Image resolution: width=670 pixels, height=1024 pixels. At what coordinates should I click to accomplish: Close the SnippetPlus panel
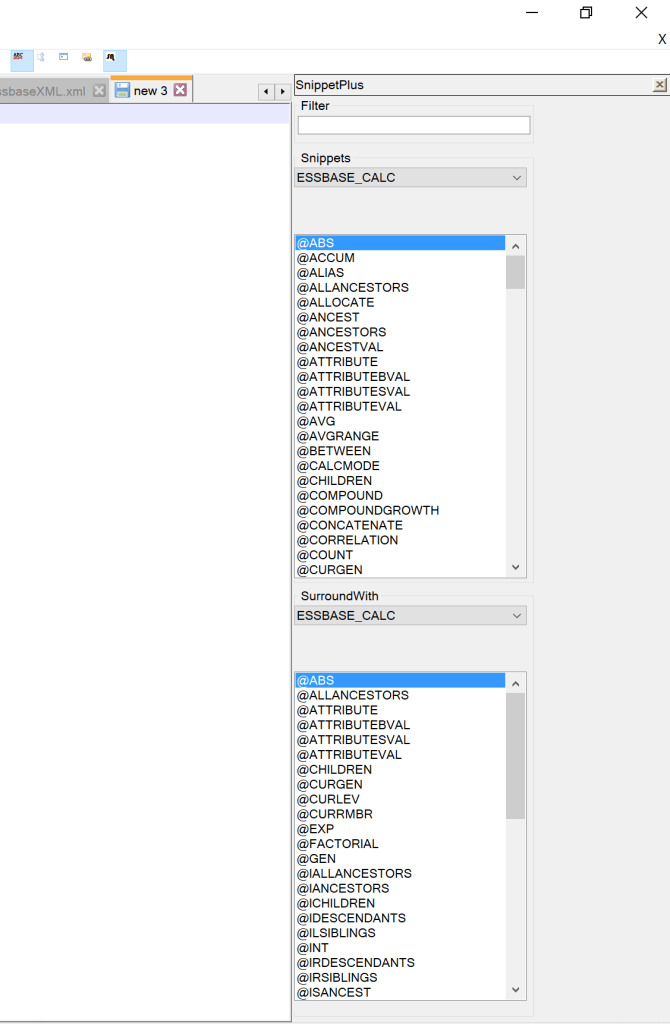[x=660, y=85]
